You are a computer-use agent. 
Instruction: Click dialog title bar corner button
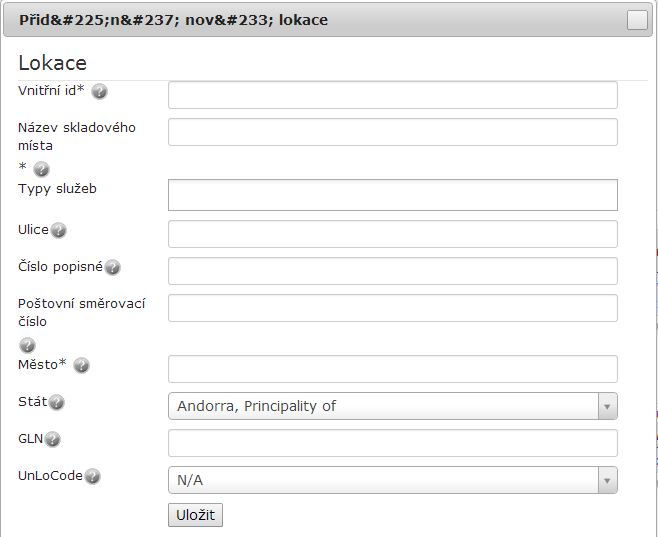pos(637,20)
